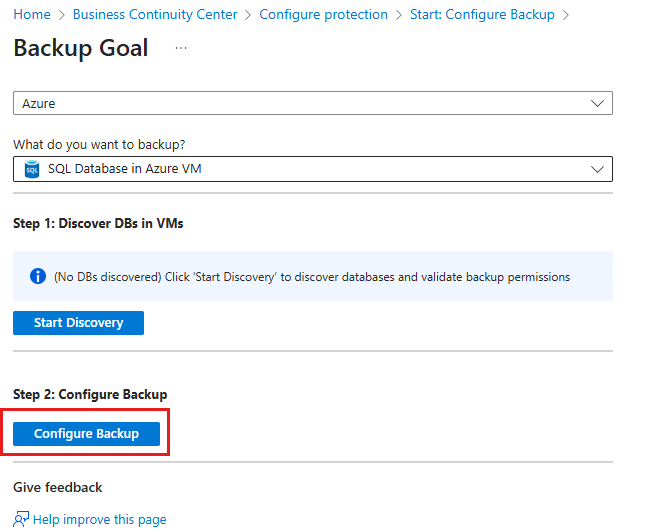Navigate to Business Continuity Center breadcrumb
Image resolution: width=646 pixels, height=532 pixels.
pos(155,15)
